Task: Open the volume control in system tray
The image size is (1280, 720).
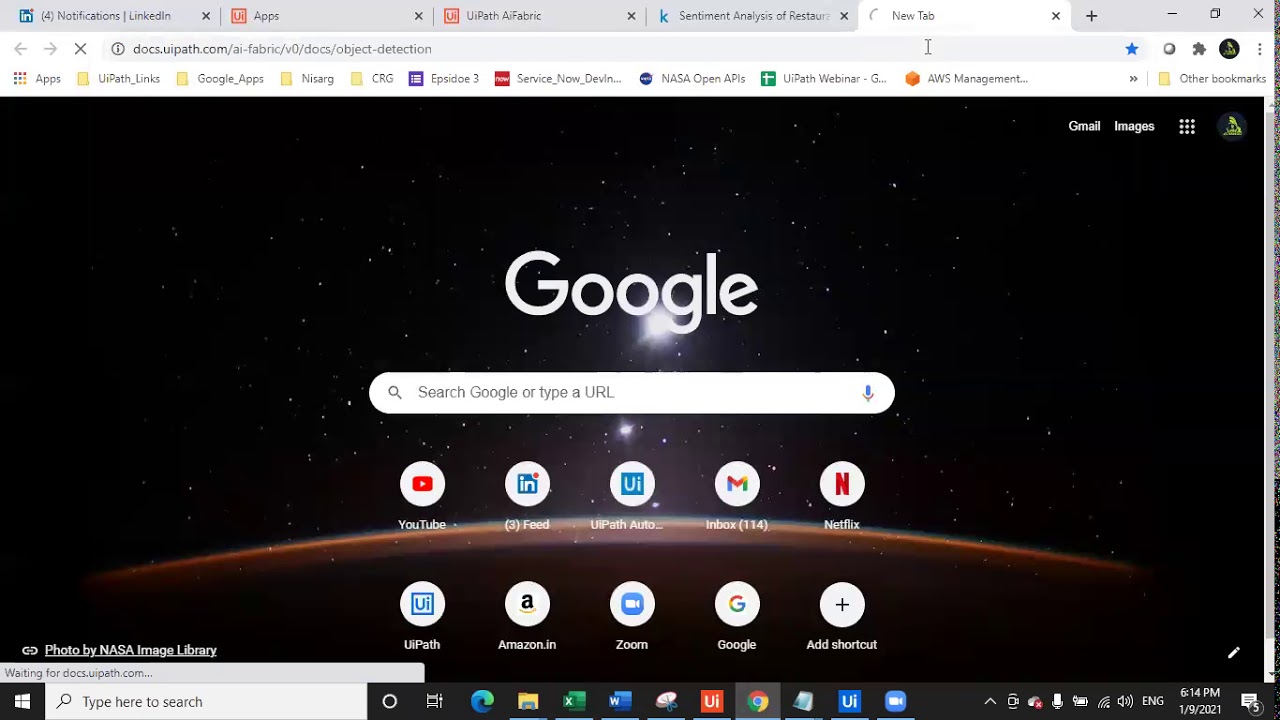Action: (x=1125, y=701)
